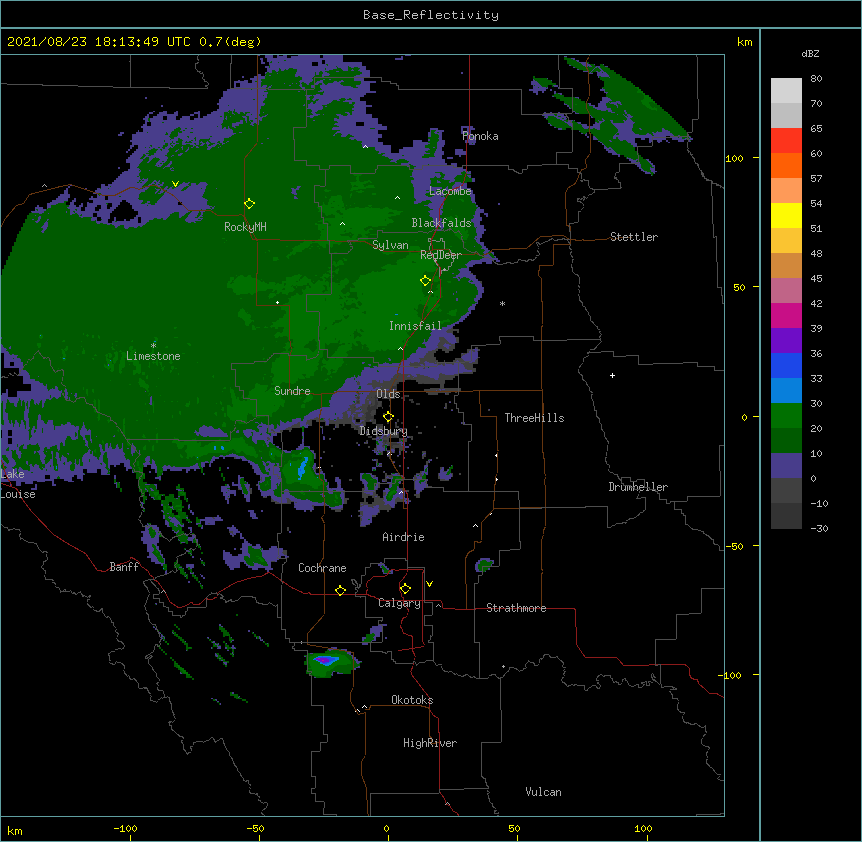Click the Innisfail city label
The width and height of the screenshot is (862, 842).
pos(415,326)
